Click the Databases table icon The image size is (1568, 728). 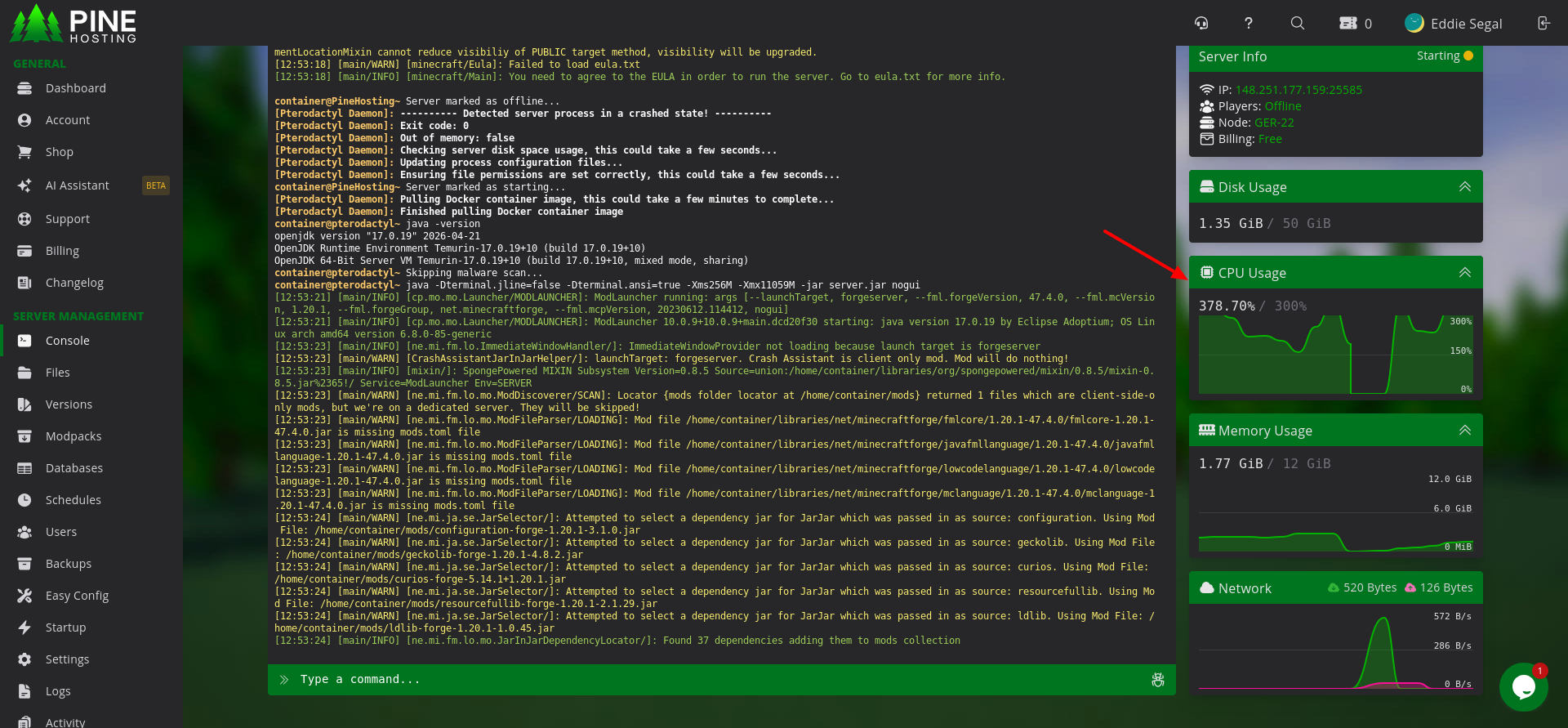point(24,468)
